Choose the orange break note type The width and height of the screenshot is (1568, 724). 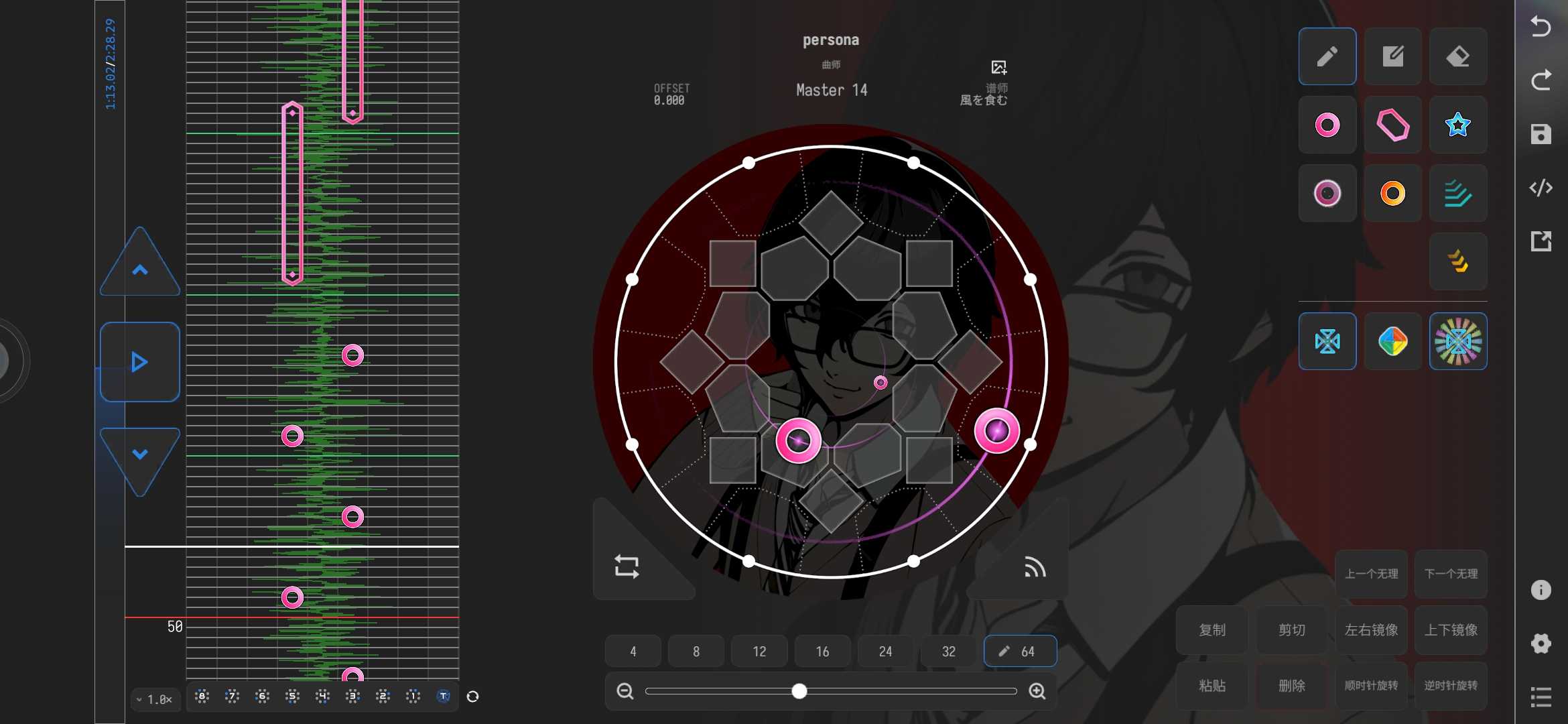click(x=1392, y=193)
